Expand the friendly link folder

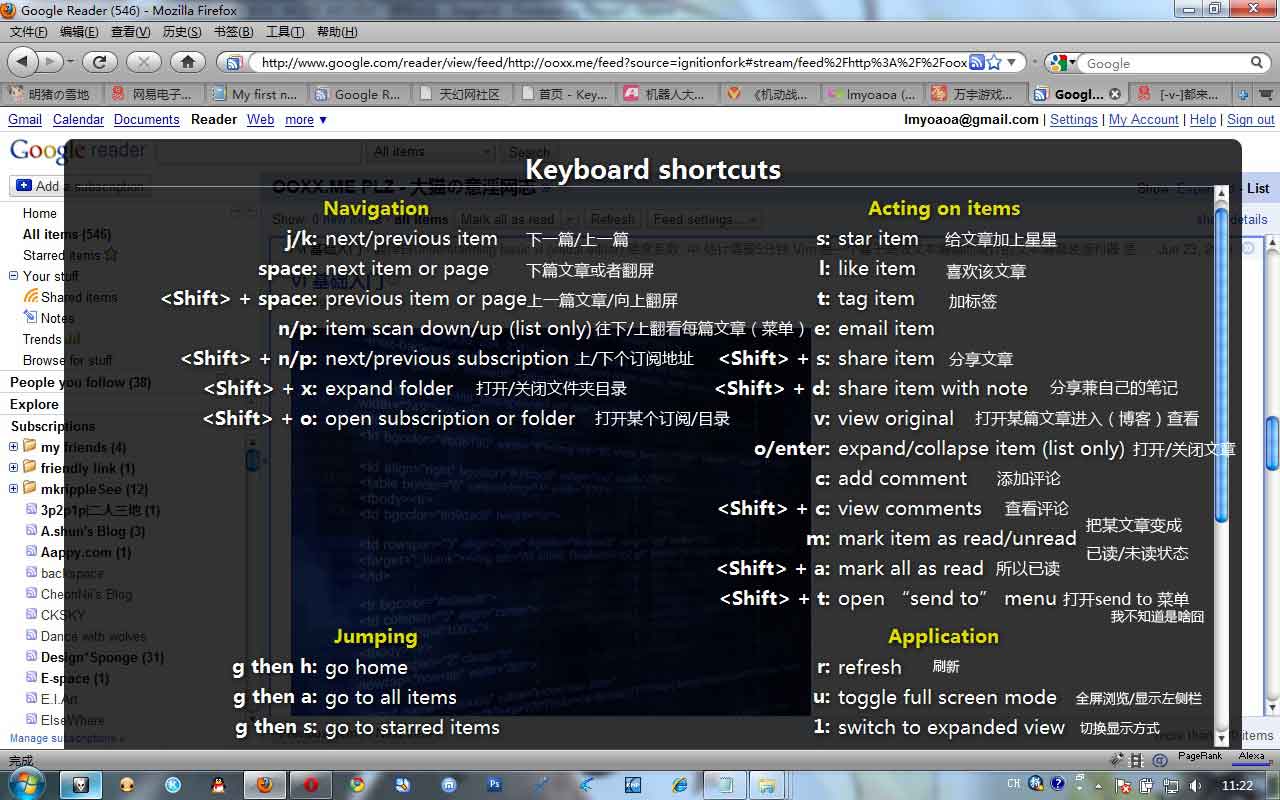click(14, 468)
